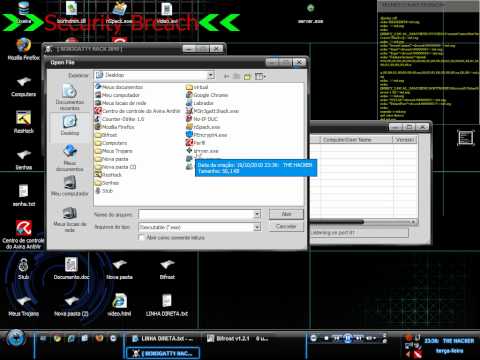Image resolution: width=480 pixels, height=360 pixels.
Task: Select Meu computador in the places bar
Action: (70, 187)
